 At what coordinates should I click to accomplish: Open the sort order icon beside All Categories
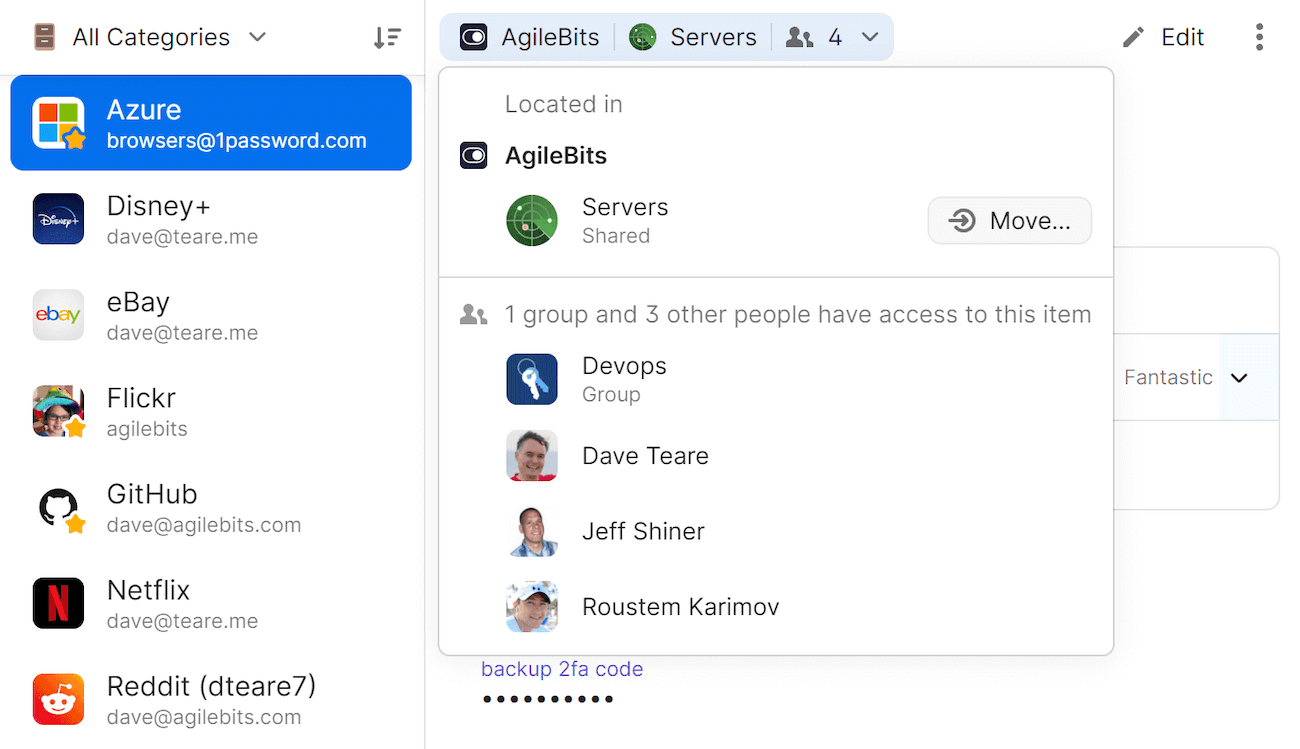coord(387,36)
